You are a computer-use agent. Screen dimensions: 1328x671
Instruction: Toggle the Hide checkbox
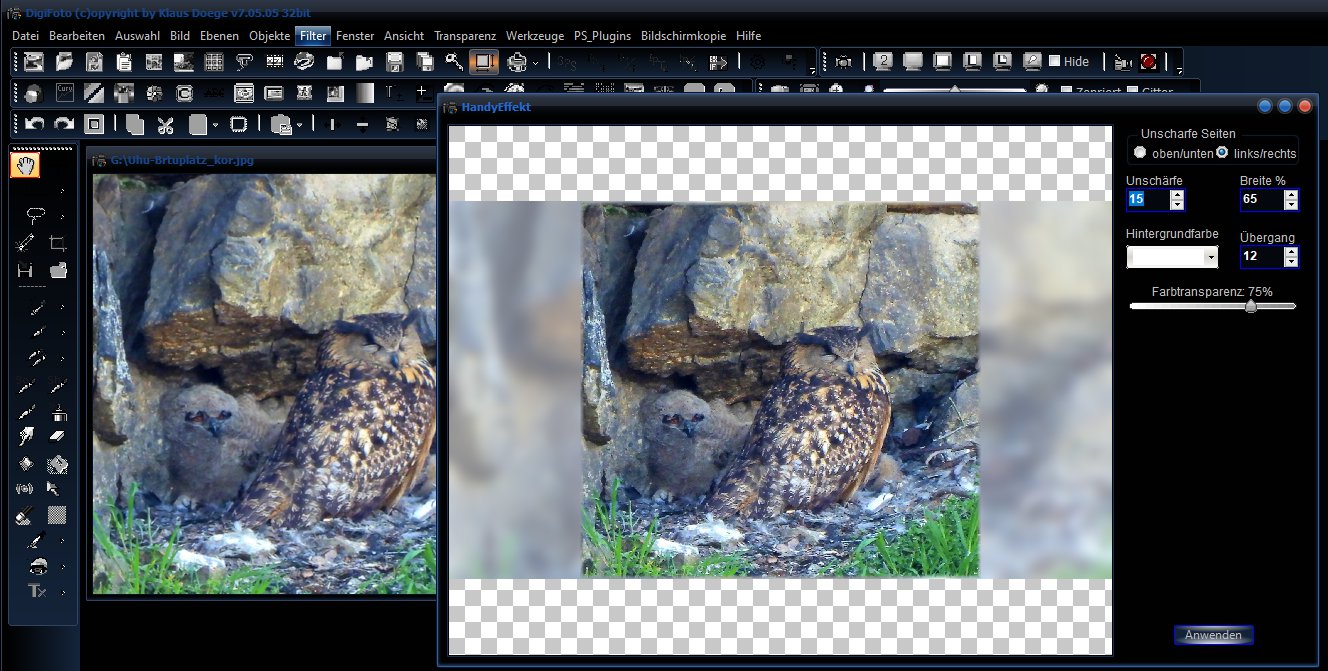coord(1054,62)
